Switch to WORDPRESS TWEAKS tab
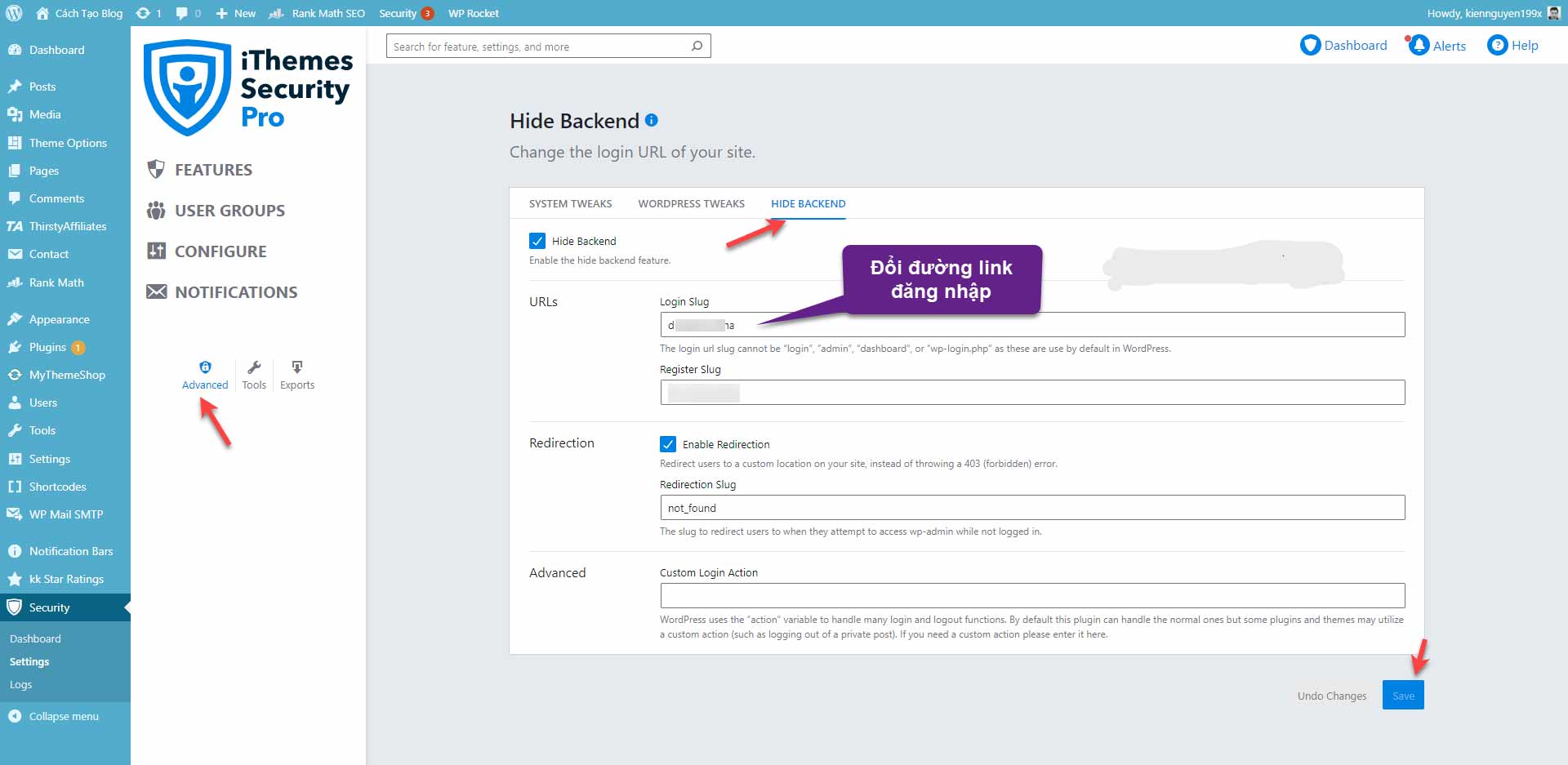1568x765 pixels. pyautogui.click(x=691, y=203)
